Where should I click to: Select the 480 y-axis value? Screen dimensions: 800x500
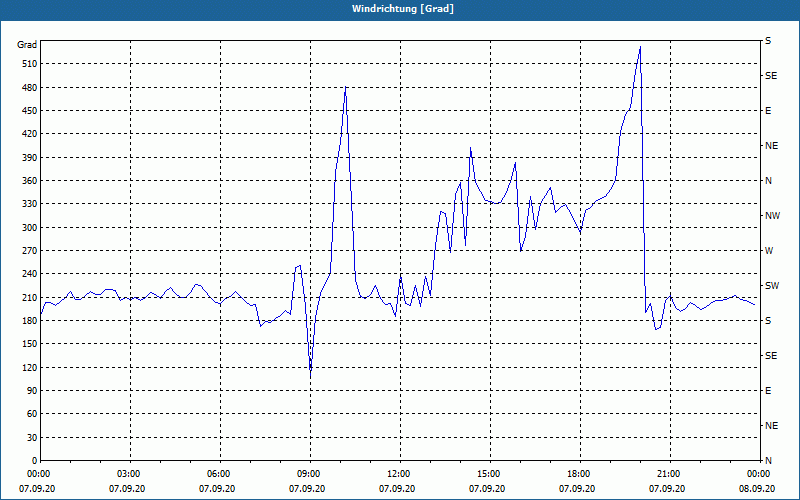30,87
